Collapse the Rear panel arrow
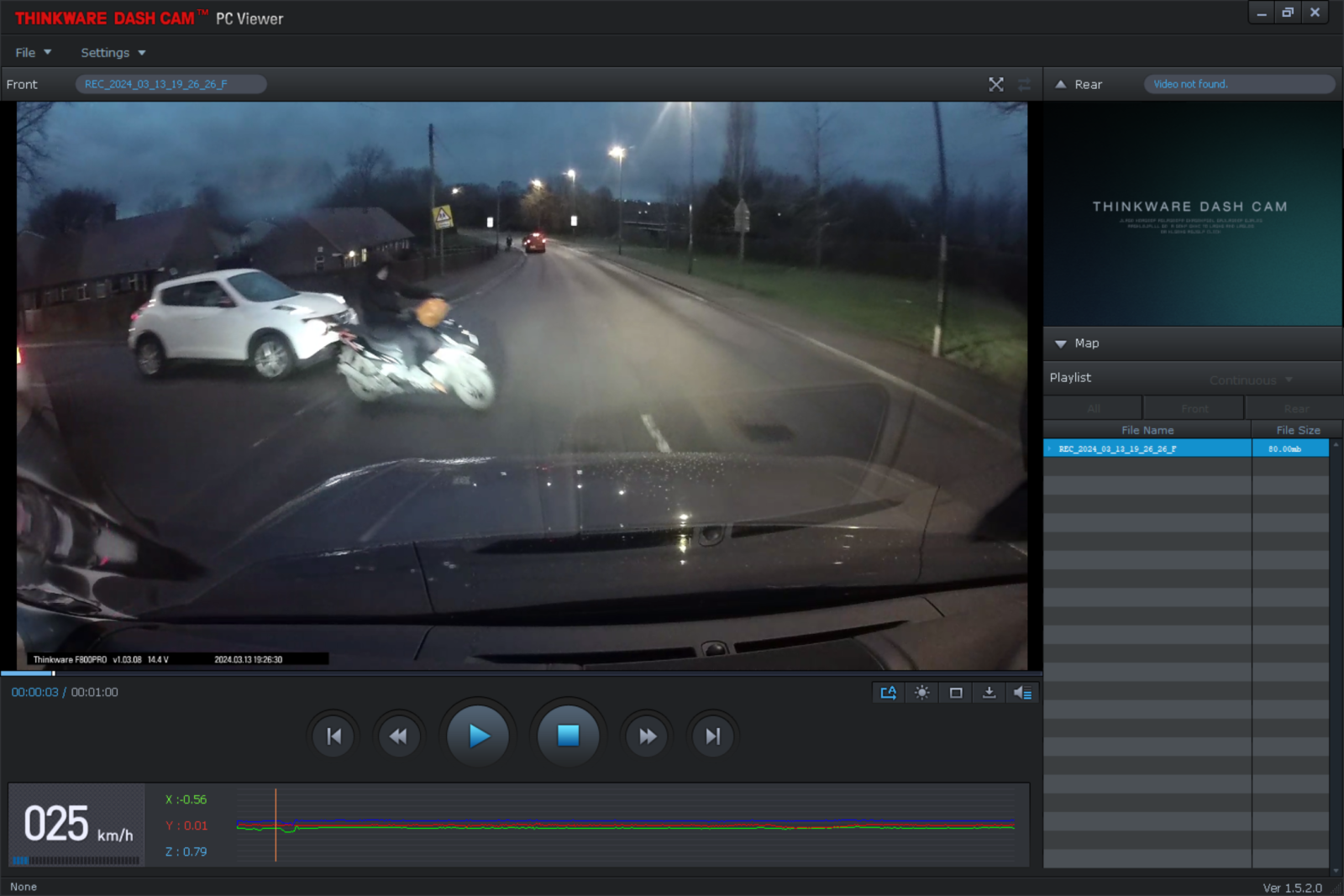 1061,84
